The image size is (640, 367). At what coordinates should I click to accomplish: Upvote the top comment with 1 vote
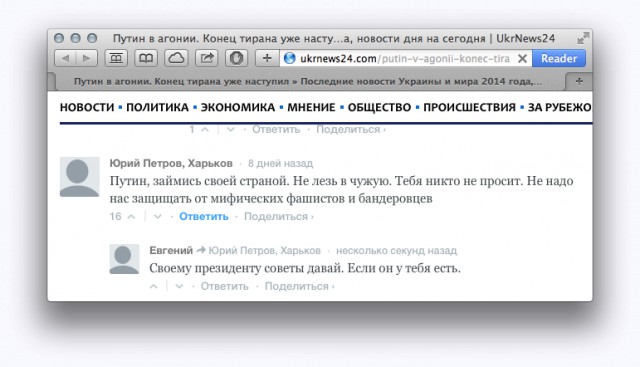[x=205, y=130]
